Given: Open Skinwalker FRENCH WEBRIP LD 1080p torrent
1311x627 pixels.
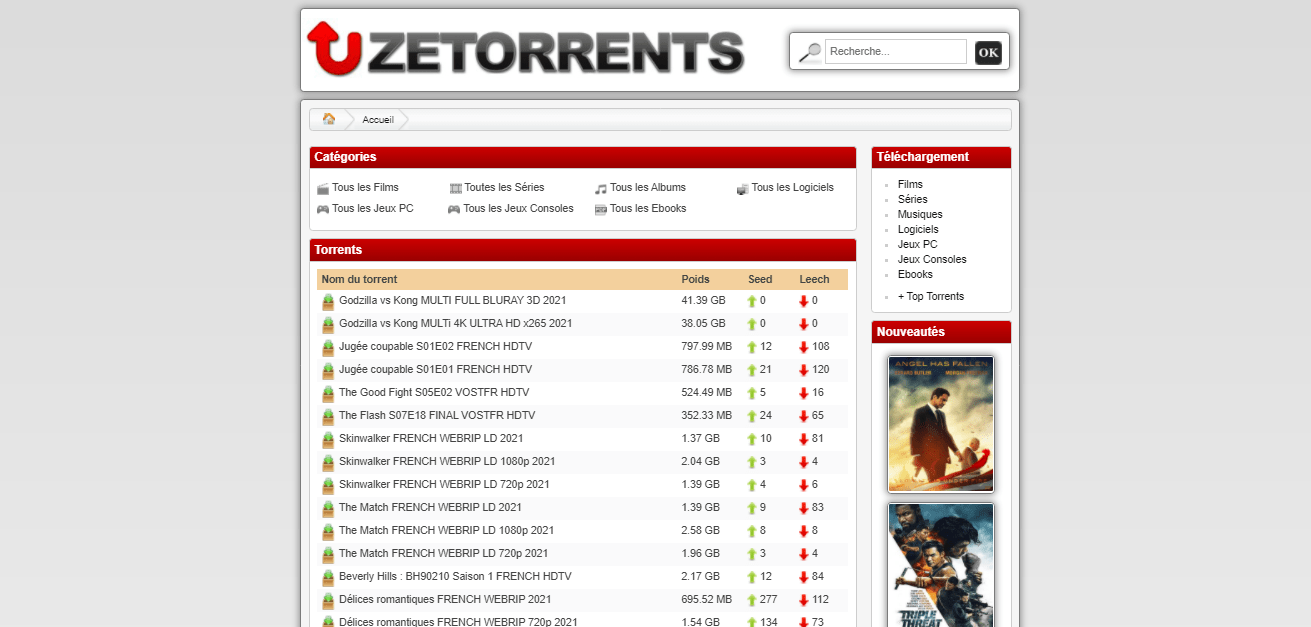Looking at the screenshot, I should click(447, 461).
